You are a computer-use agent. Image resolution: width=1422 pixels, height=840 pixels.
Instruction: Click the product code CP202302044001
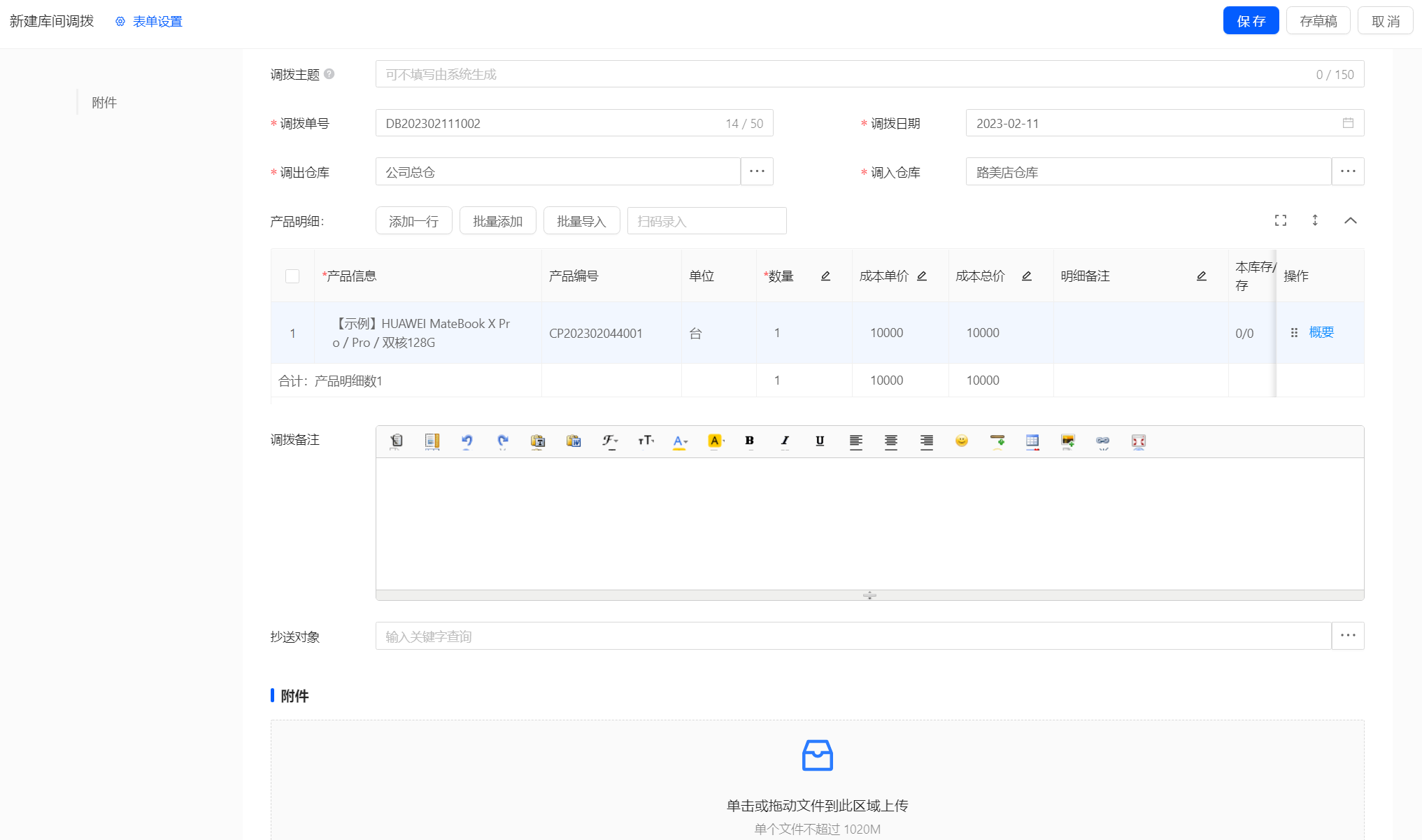(x=596, y=334)
